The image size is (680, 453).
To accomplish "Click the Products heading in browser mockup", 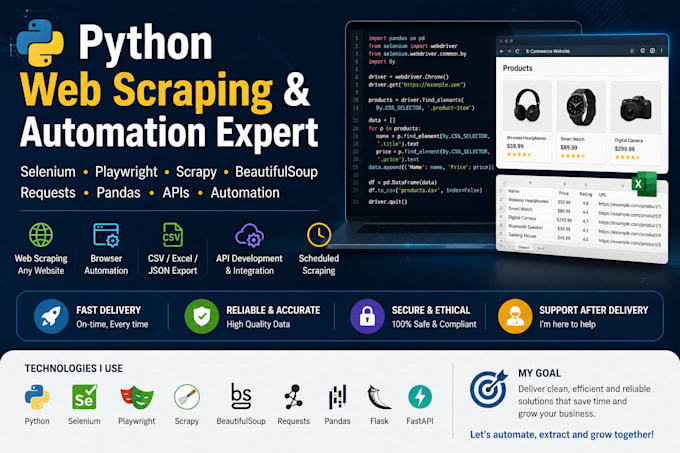I will pyautogui.click(x=517, y=68).
